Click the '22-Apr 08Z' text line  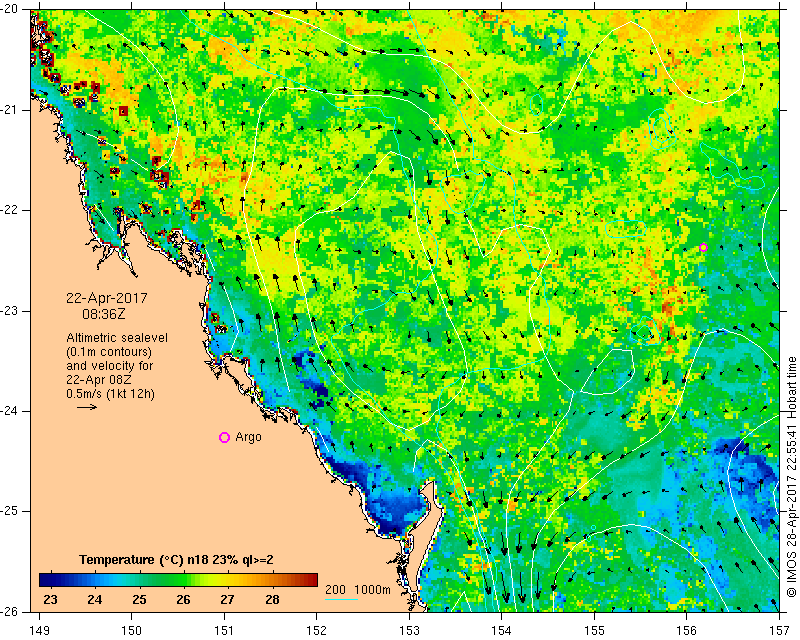pos(99,380)
